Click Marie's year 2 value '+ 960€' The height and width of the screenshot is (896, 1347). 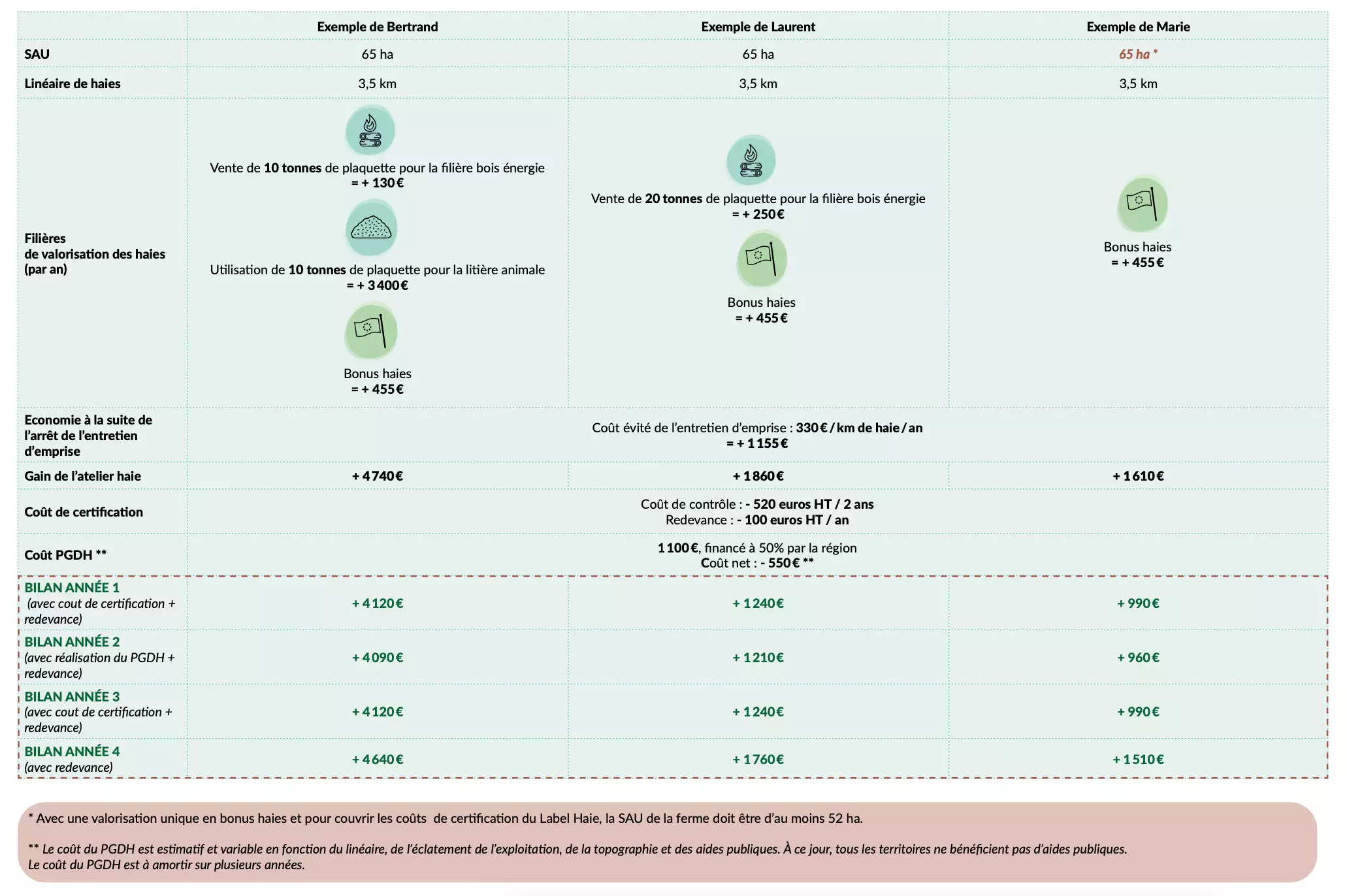click(1138, 658)
